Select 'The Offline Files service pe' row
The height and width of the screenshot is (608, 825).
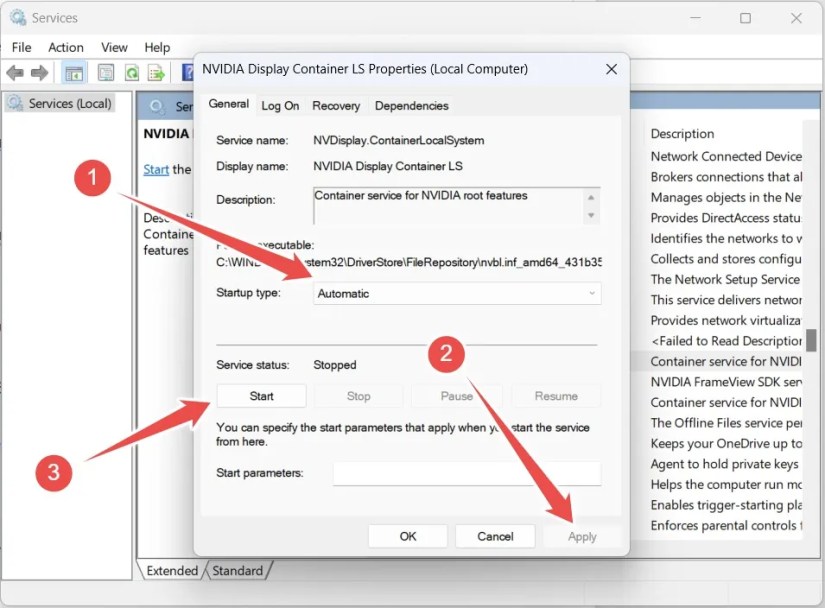(x=726, y=423)
